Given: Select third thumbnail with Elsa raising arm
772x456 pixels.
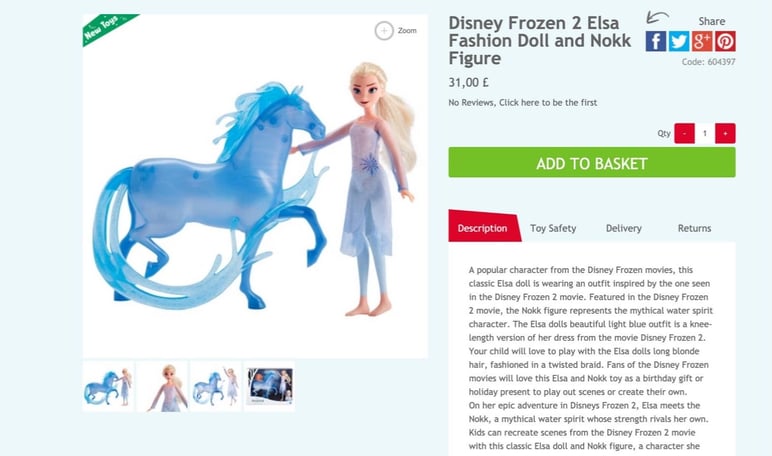Looking at the screenshot, I should point(216,387).
